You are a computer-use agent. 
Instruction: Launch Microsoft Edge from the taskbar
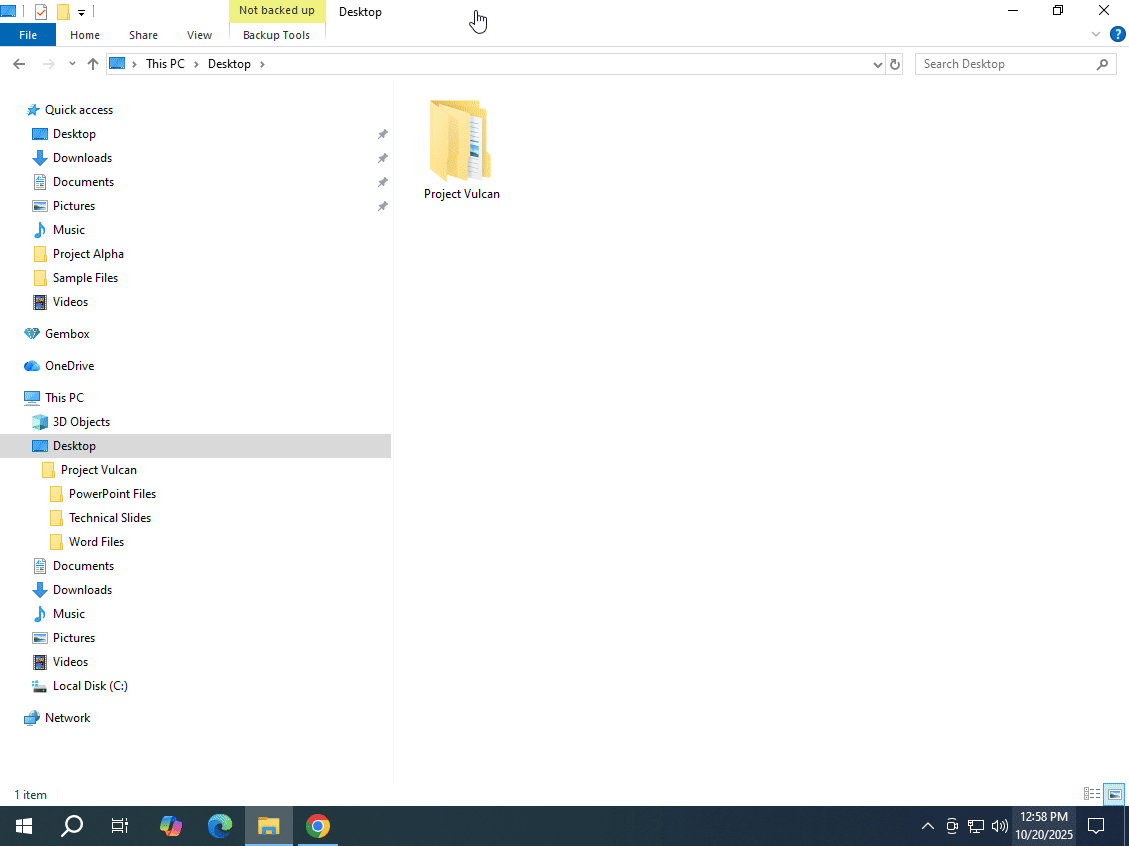(x=220, y=826)
